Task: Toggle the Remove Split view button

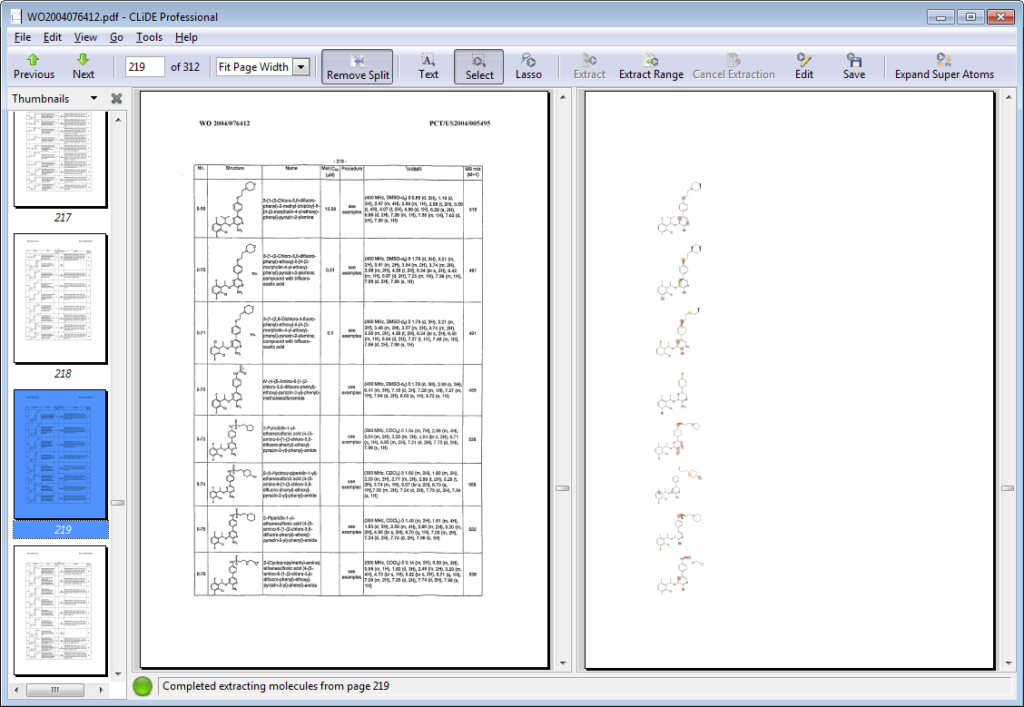Action: [x=357, y=66]
